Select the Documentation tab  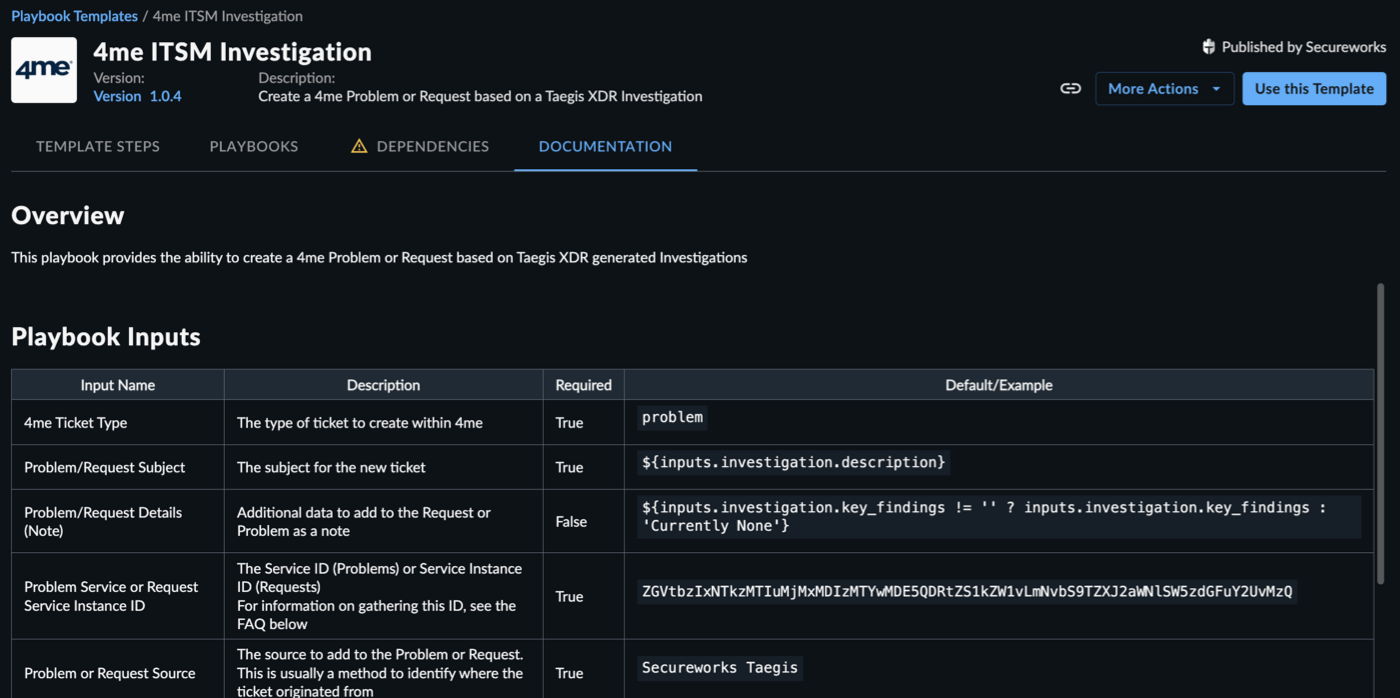[605, 146]
